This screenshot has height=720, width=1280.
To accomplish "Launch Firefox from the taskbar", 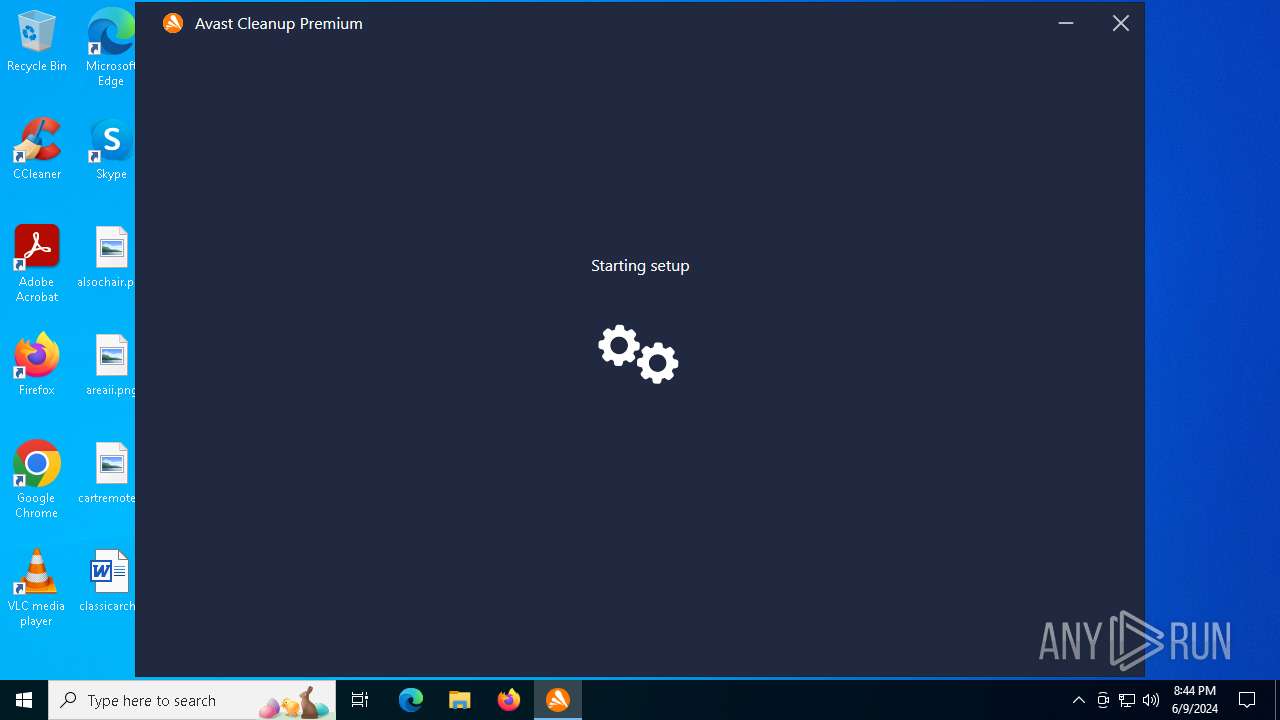I will pos(509,700).
